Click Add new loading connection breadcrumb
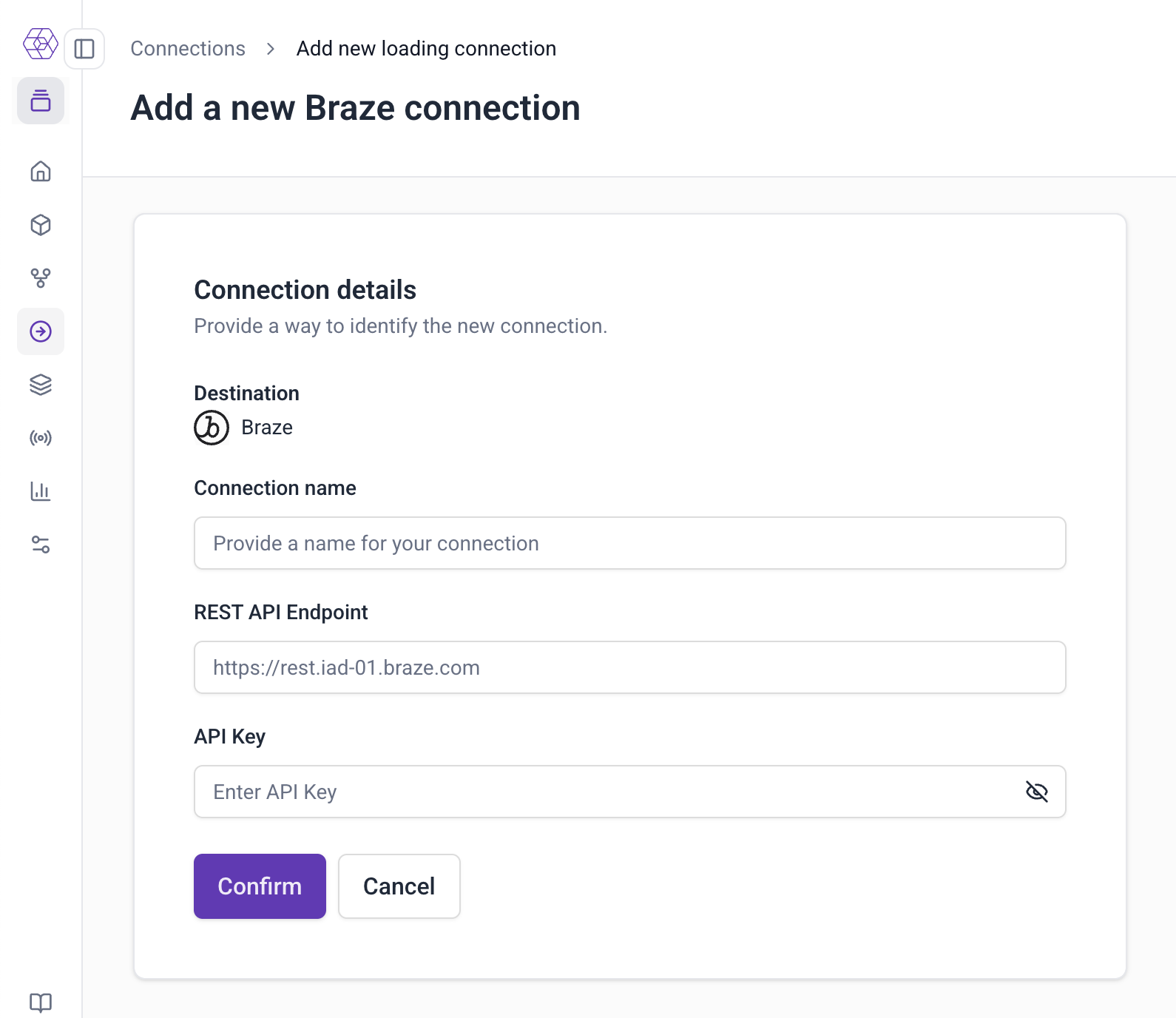 click(x=426, y=49)
